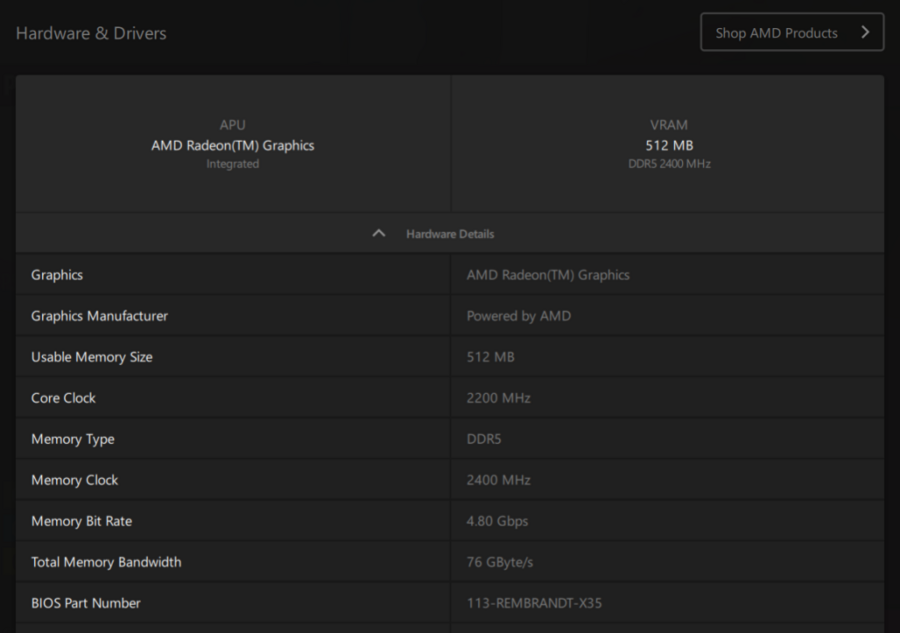Click the Memory Bit Rate row label

pos(81,521)
